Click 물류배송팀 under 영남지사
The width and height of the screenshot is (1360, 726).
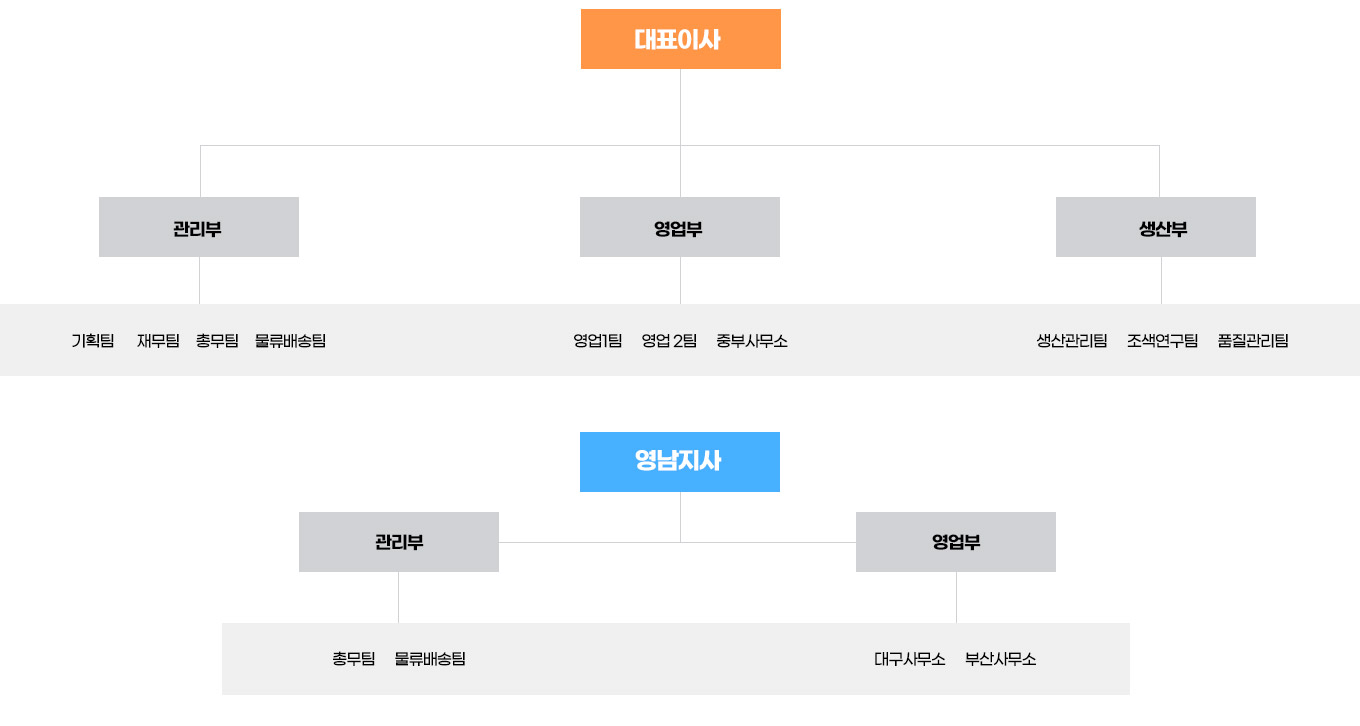pyautogui.click(x=430, y=660)
